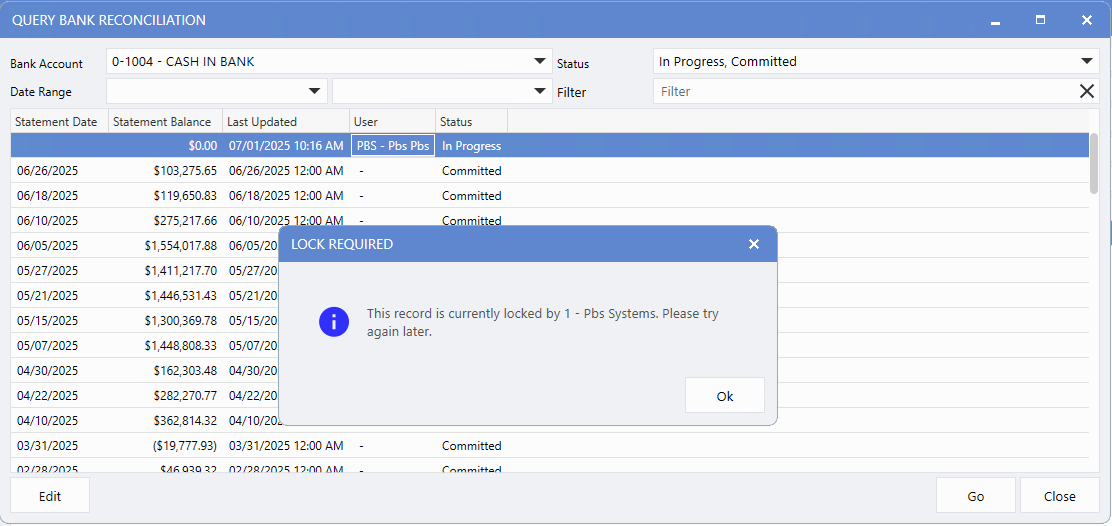Expand the Status dropdown list
1112x526 pixels.
click(x=1087, y=61)
